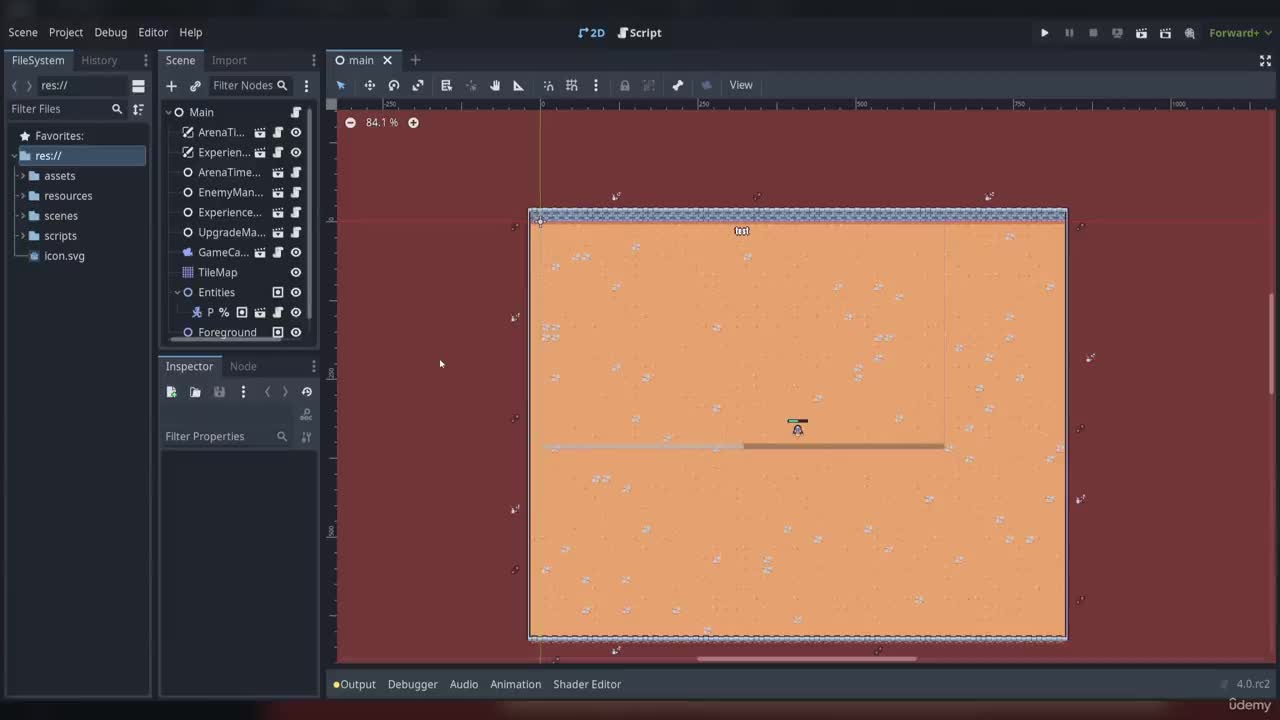The width and height of the screenshot is (1280, 720).
Task: Open the Debug menu
Action: (x=111, y=33)
